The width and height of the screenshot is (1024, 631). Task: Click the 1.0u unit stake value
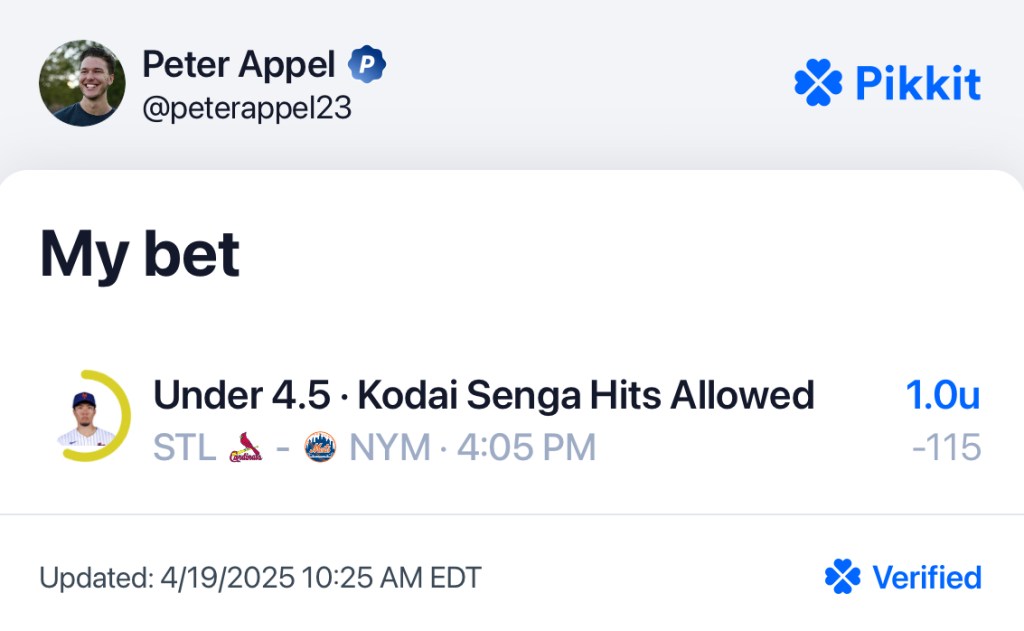[943, 395]
